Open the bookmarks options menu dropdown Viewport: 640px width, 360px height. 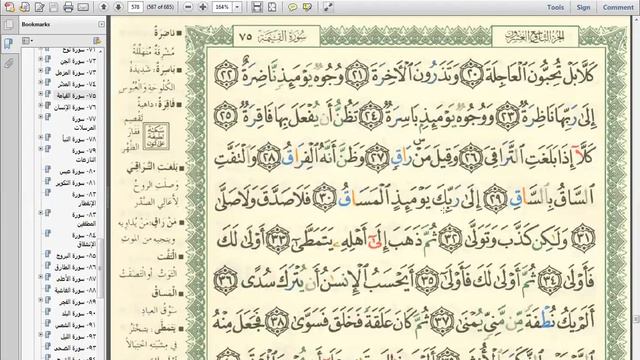pyautogui.click(x=27, y=40)
